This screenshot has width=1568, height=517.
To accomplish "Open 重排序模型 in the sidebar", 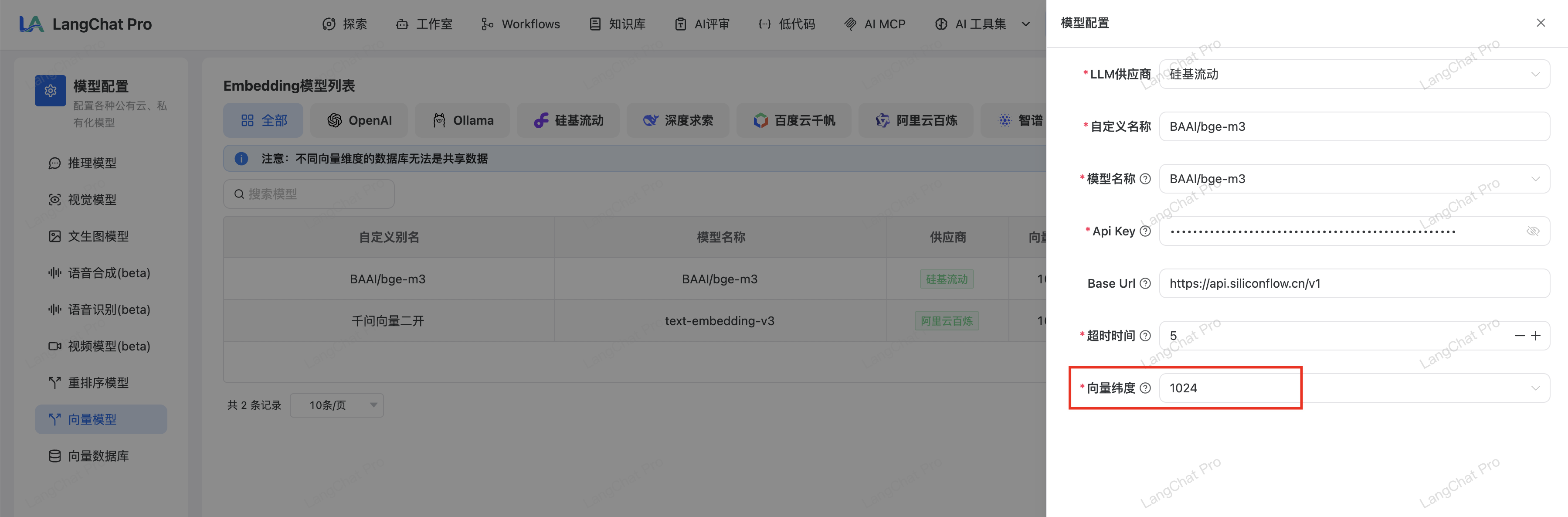I will click(98, 383).
